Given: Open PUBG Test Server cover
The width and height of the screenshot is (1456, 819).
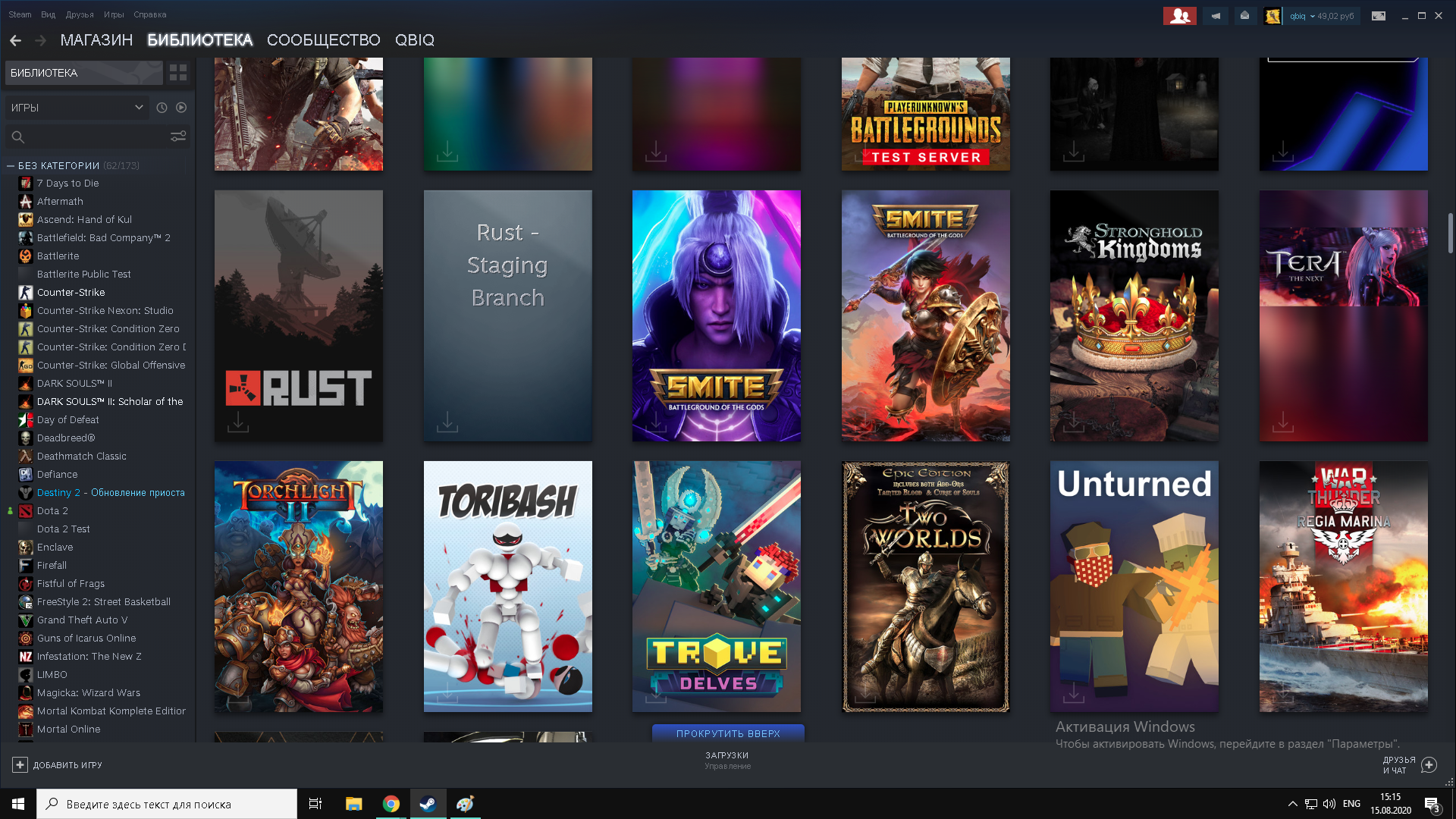Looking at the screenshot, I should (926, 114).
